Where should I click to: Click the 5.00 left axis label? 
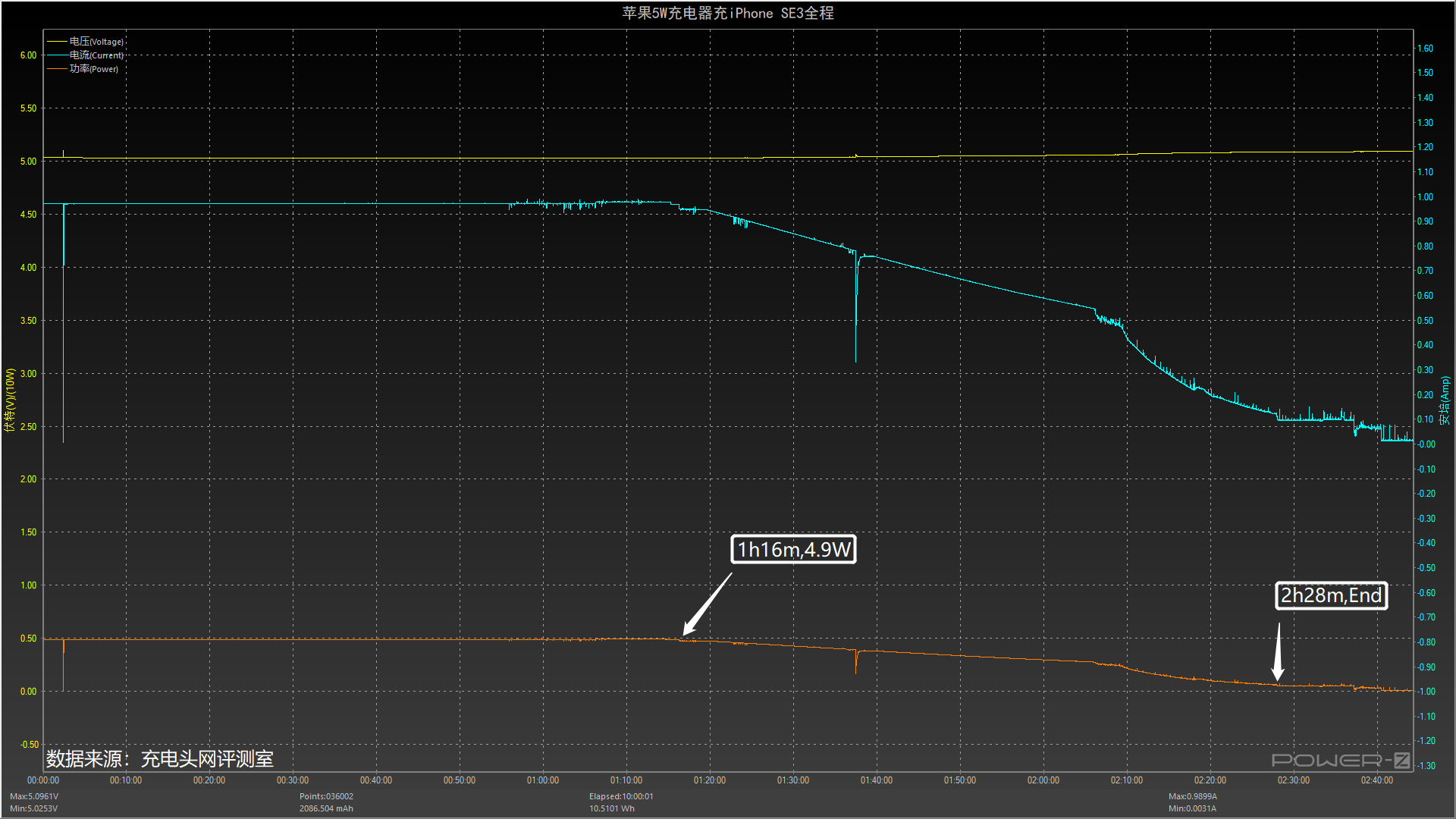point(28,162)
